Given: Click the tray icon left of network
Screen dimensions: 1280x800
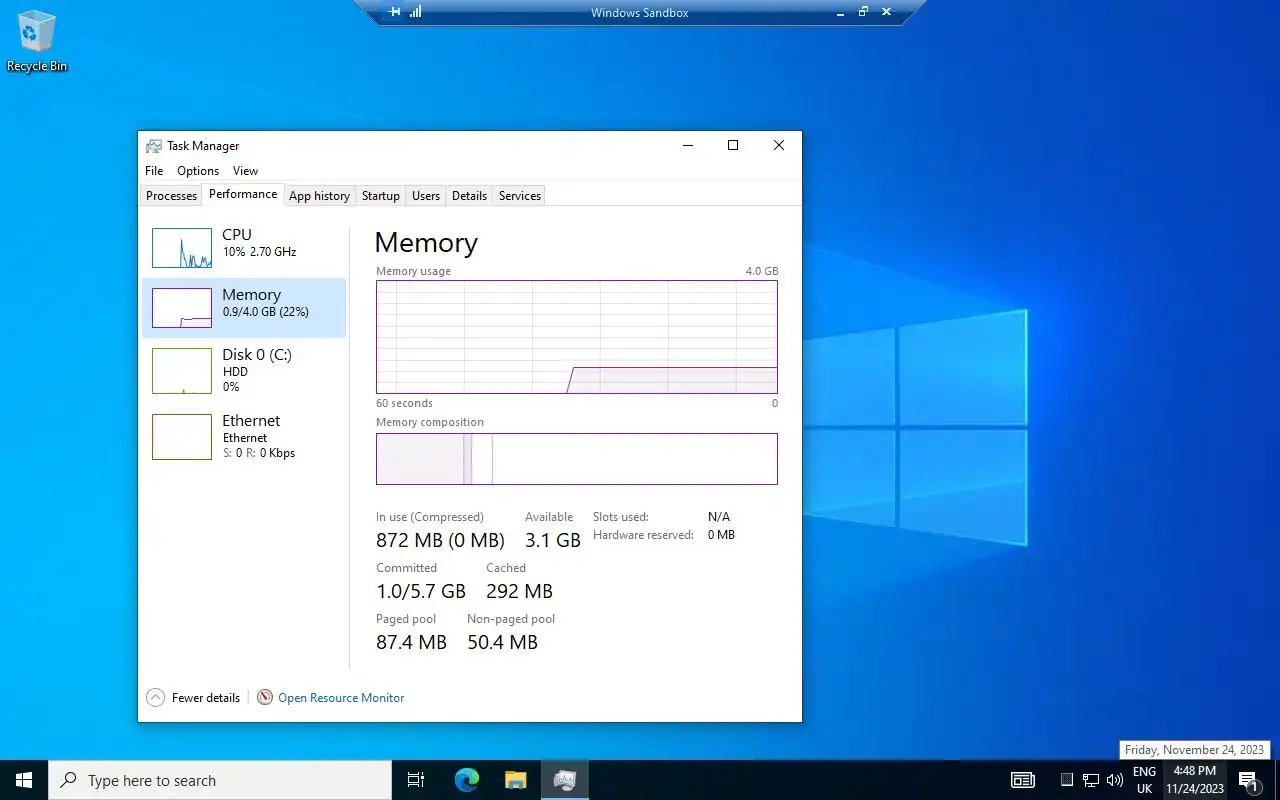Looking at the screenshot, I should pos(1067,780).
